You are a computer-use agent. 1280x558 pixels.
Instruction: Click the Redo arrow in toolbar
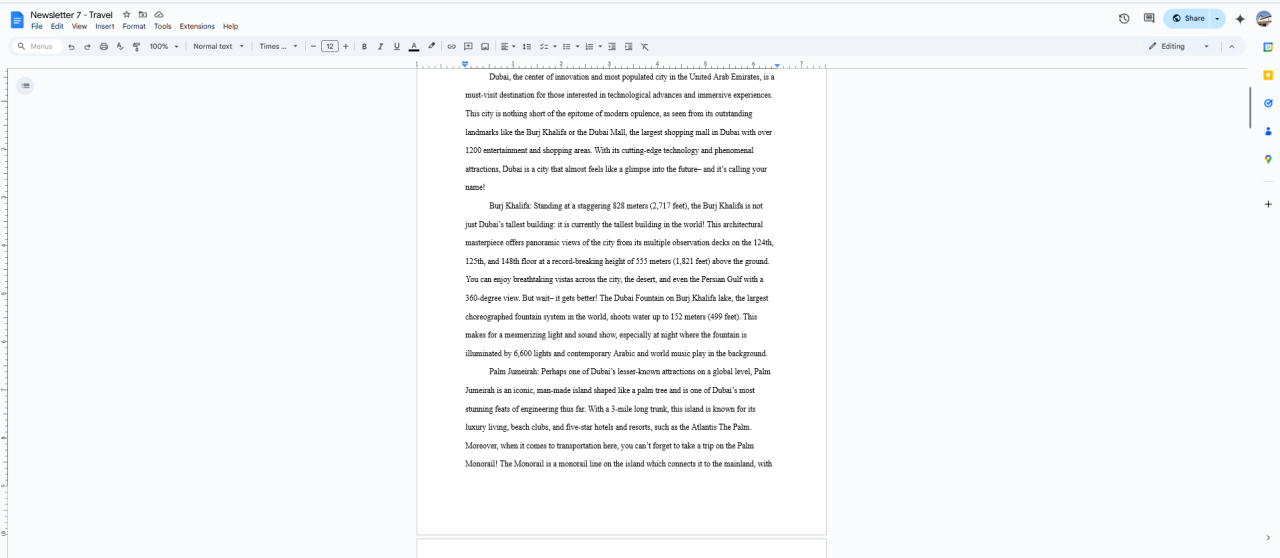(87, 47)
